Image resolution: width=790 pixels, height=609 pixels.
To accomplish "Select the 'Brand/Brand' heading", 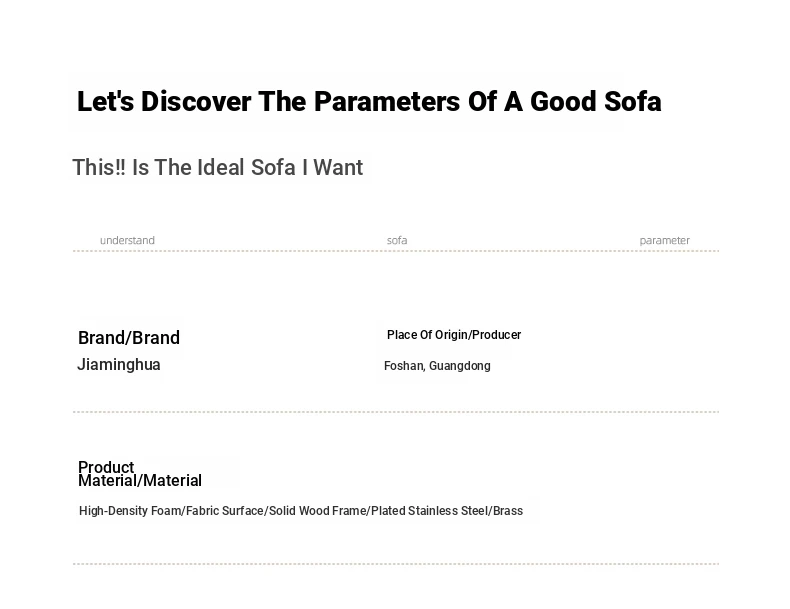I will click(x=129, y=337).
